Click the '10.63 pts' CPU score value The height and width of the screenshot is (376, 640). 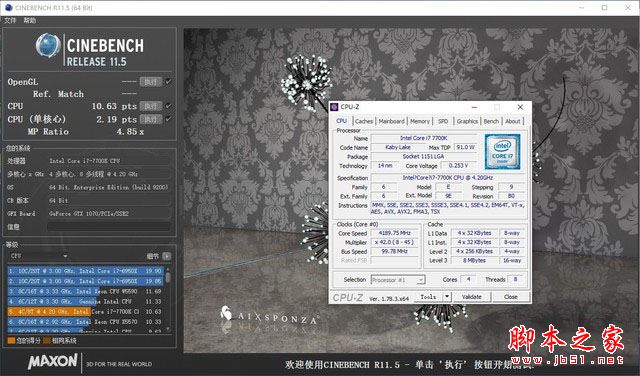pos(114,106)
